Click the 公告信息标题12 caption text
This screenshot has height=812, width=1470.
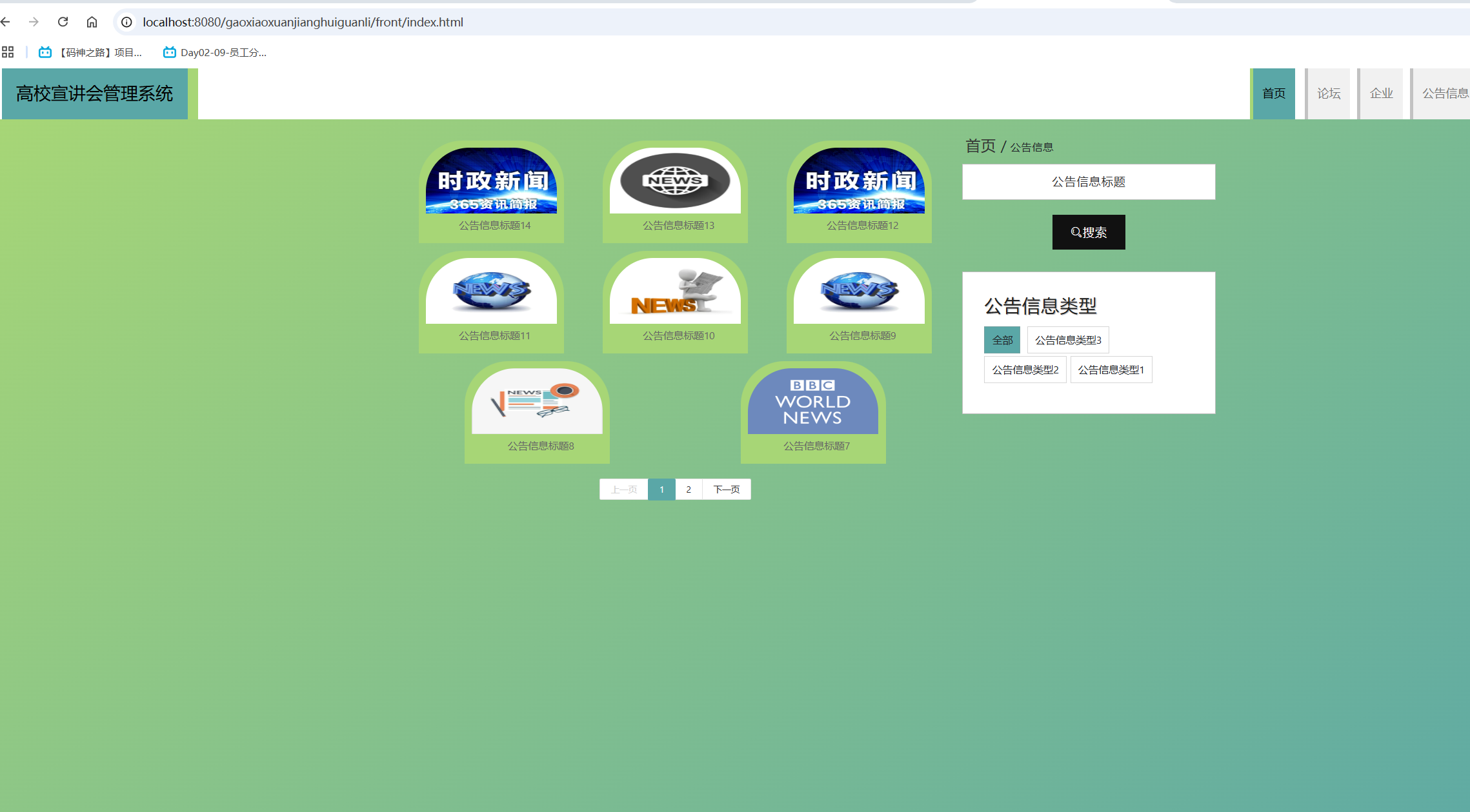[x=862, y=226]
